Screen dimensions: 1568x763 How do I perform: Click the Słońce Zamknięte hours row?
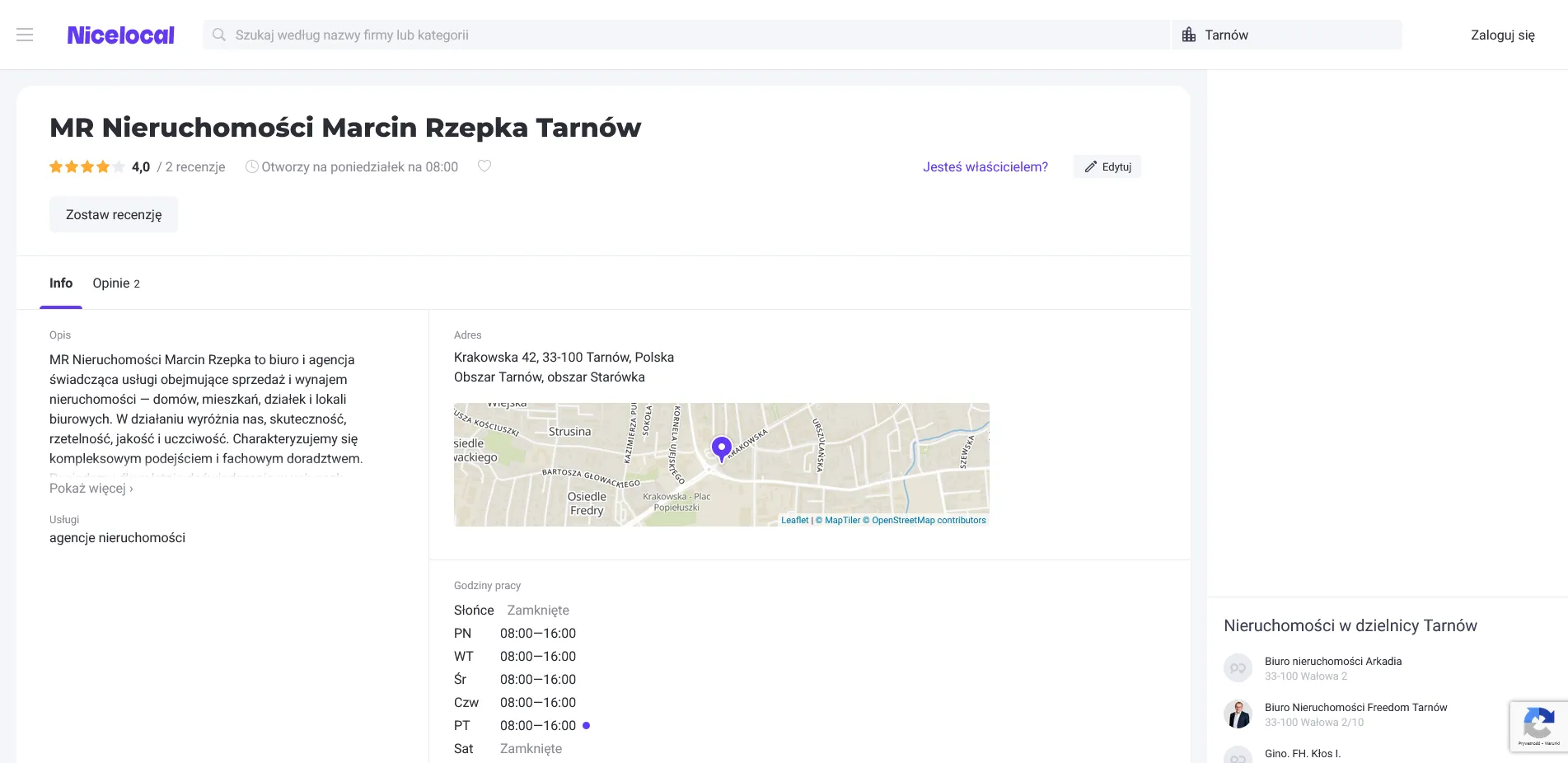[511, 610]
